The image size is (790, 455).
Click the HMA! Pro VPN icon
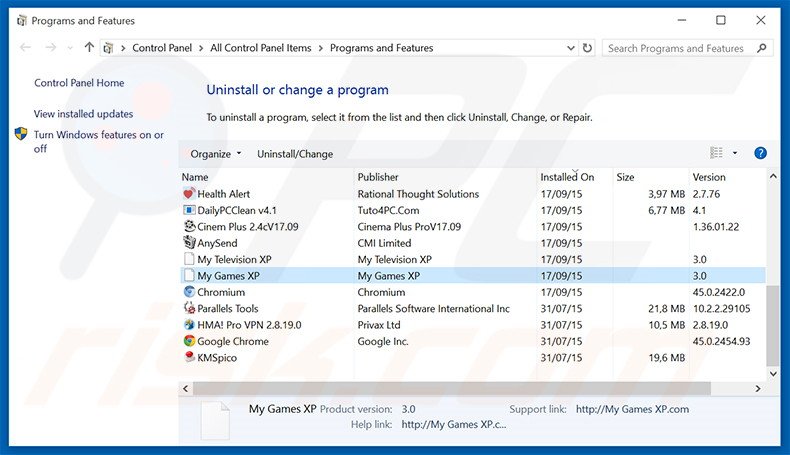(x=189, y=324)
